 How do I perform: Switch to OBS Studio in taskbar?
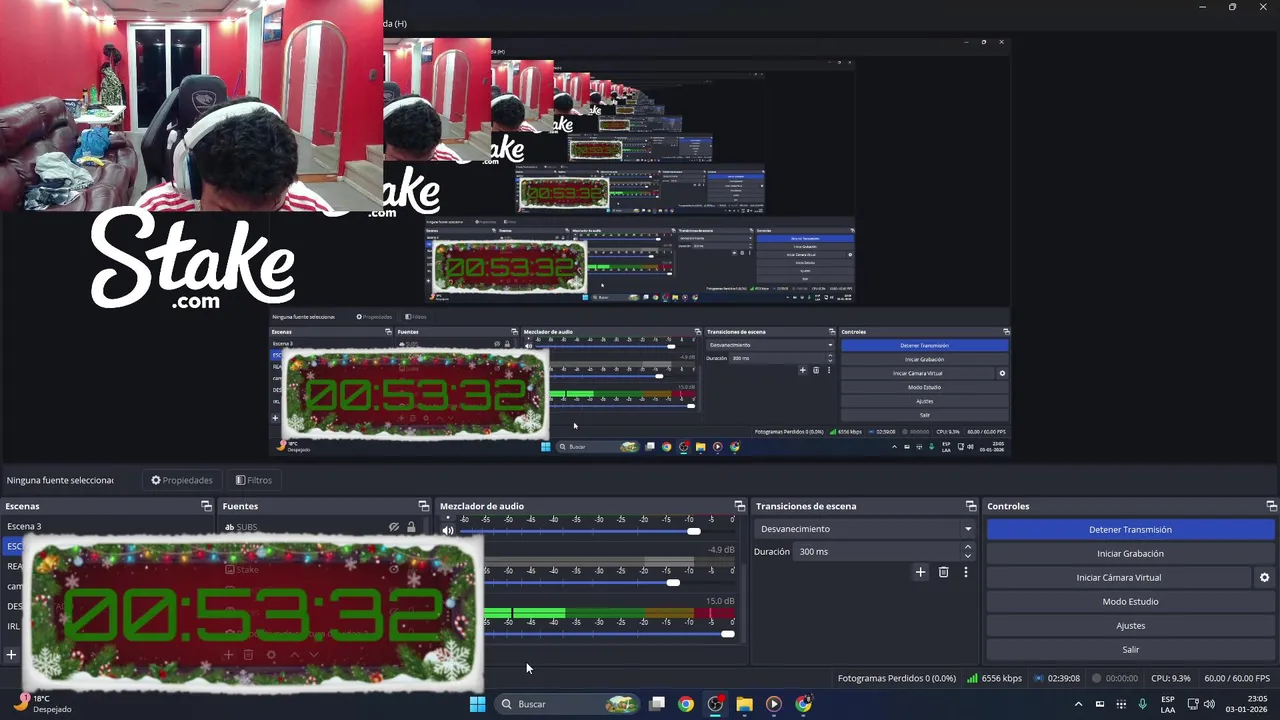[715, 704]
